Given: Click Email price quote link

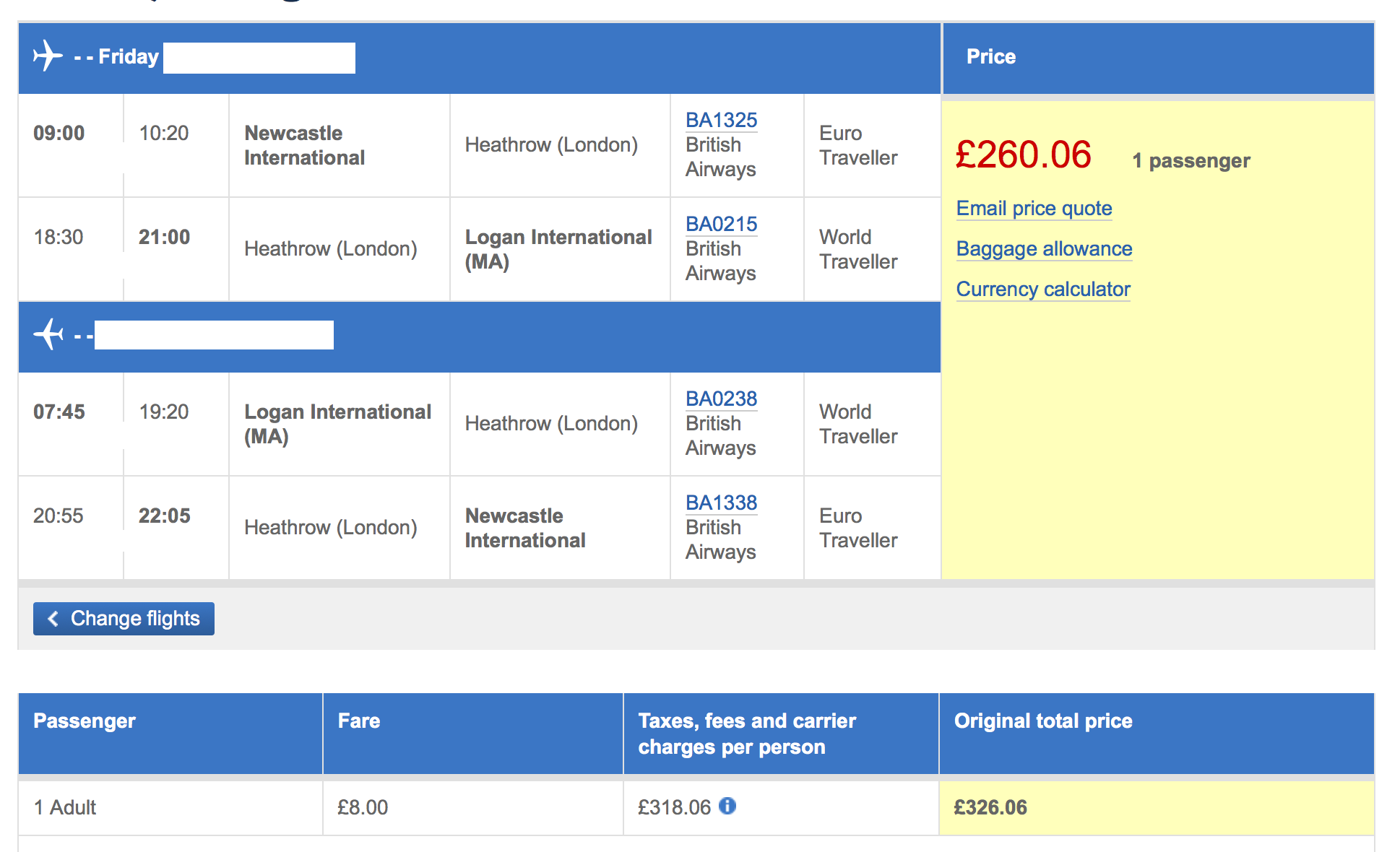Looking at the screenshot, I should coord(1034,209).
